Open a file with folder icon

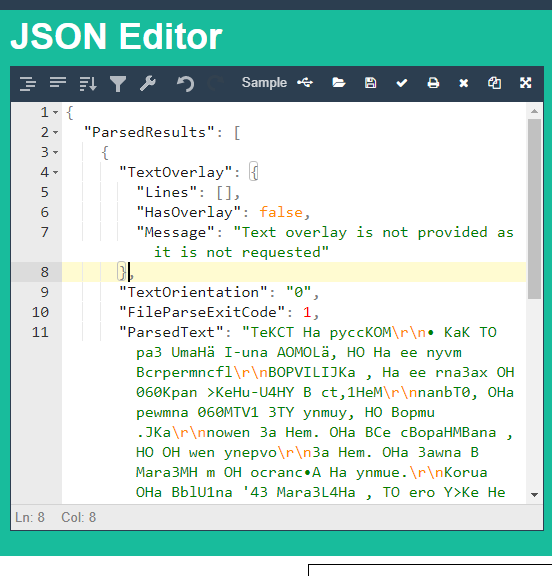coord(339,83)
